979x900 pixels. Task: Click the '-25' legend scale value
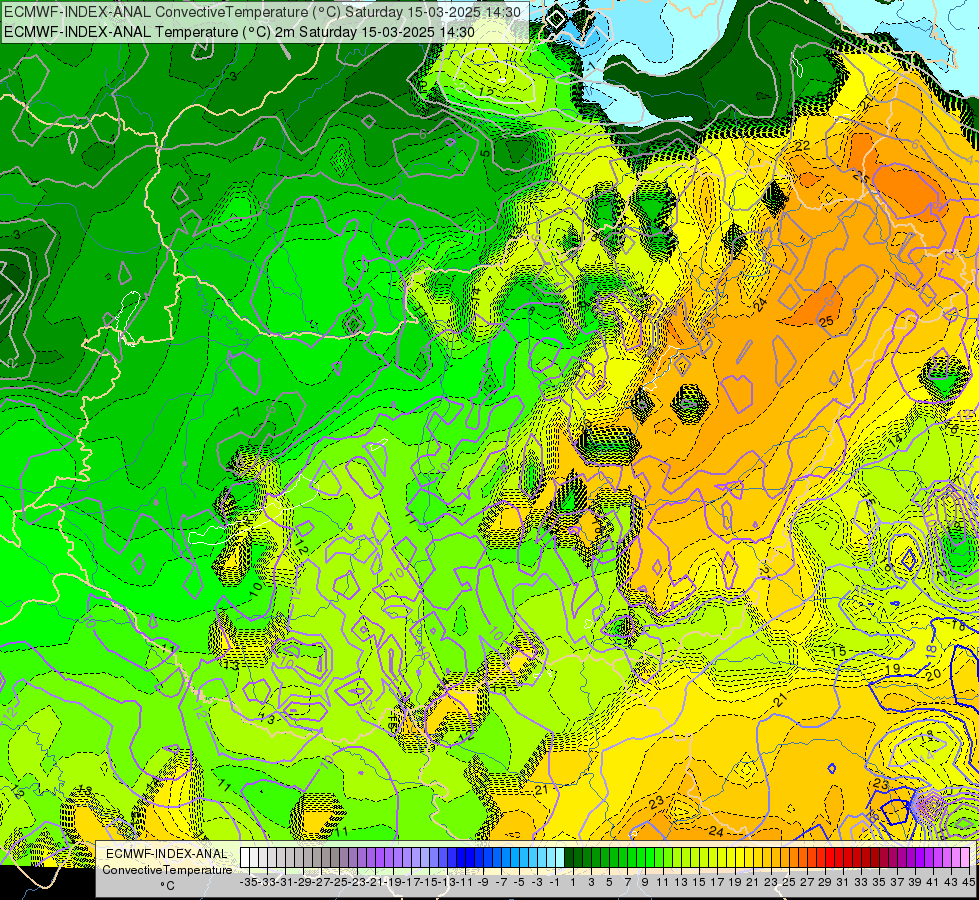click(x=340, y=883)
